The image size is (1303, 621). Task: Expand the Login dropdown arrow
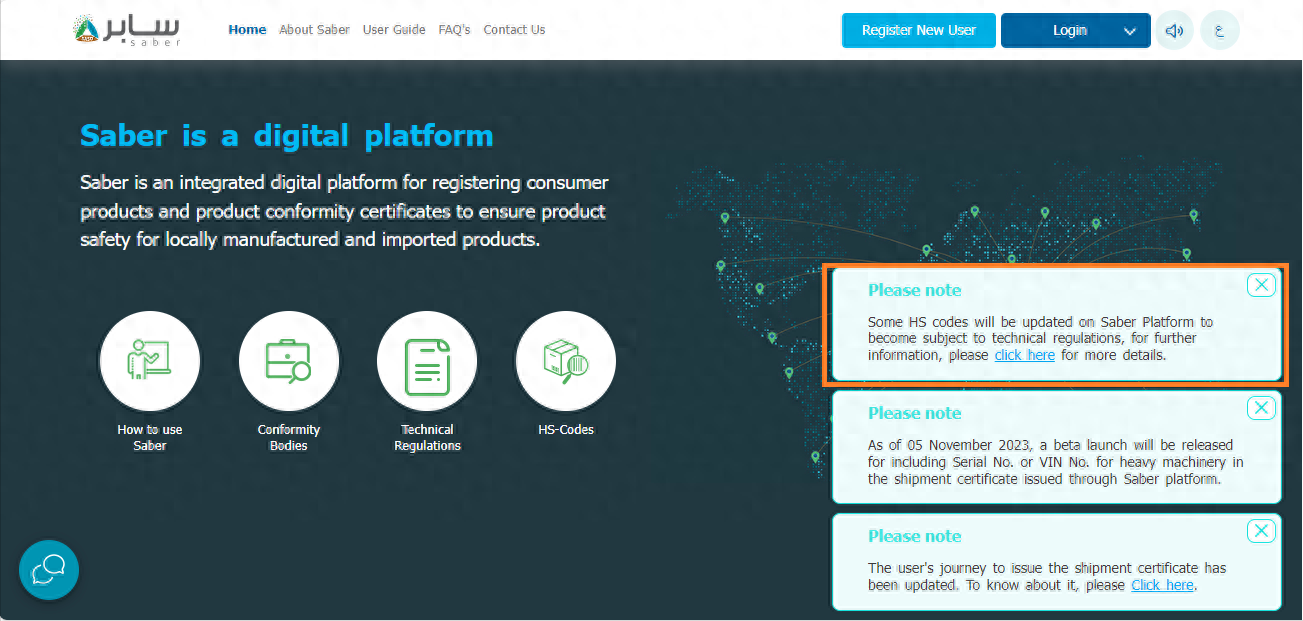(x=1130, y=31)
